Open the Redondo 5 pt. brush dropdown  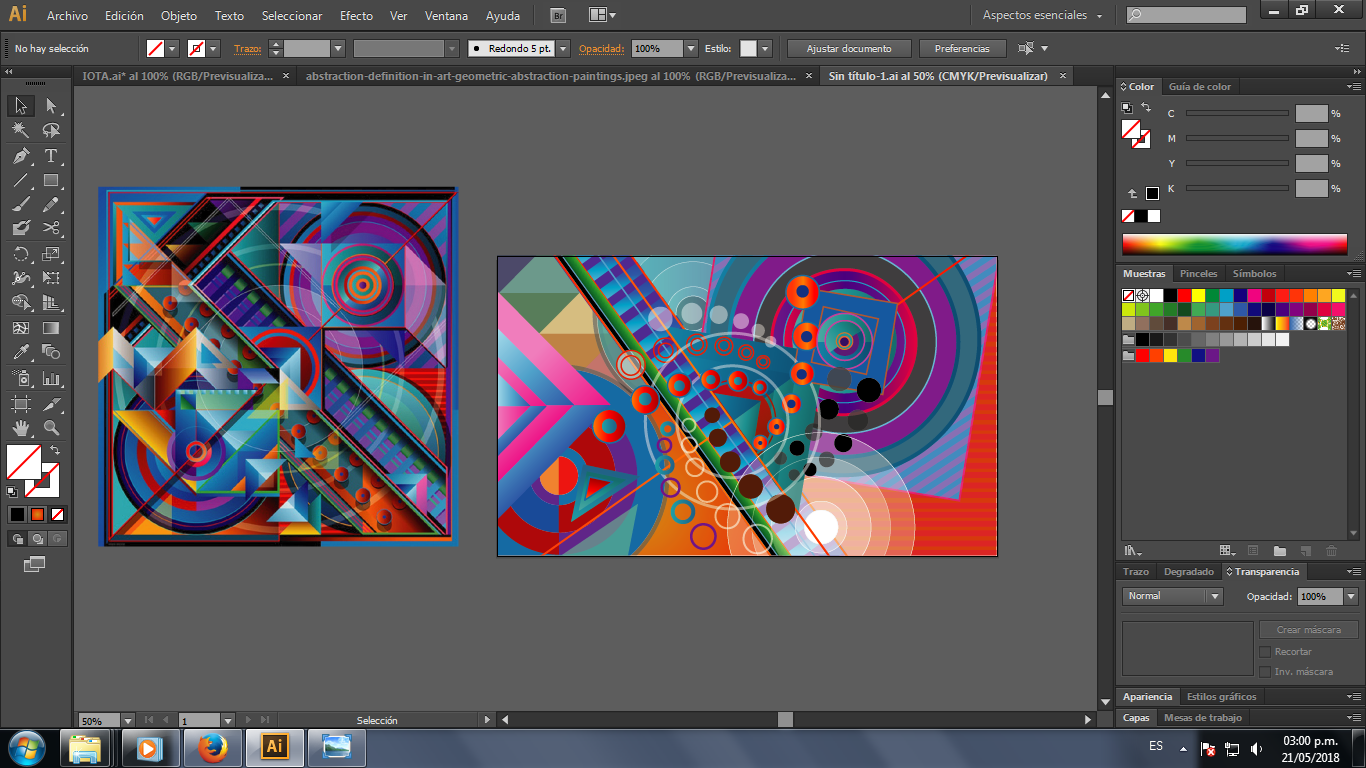click(563, 48)
